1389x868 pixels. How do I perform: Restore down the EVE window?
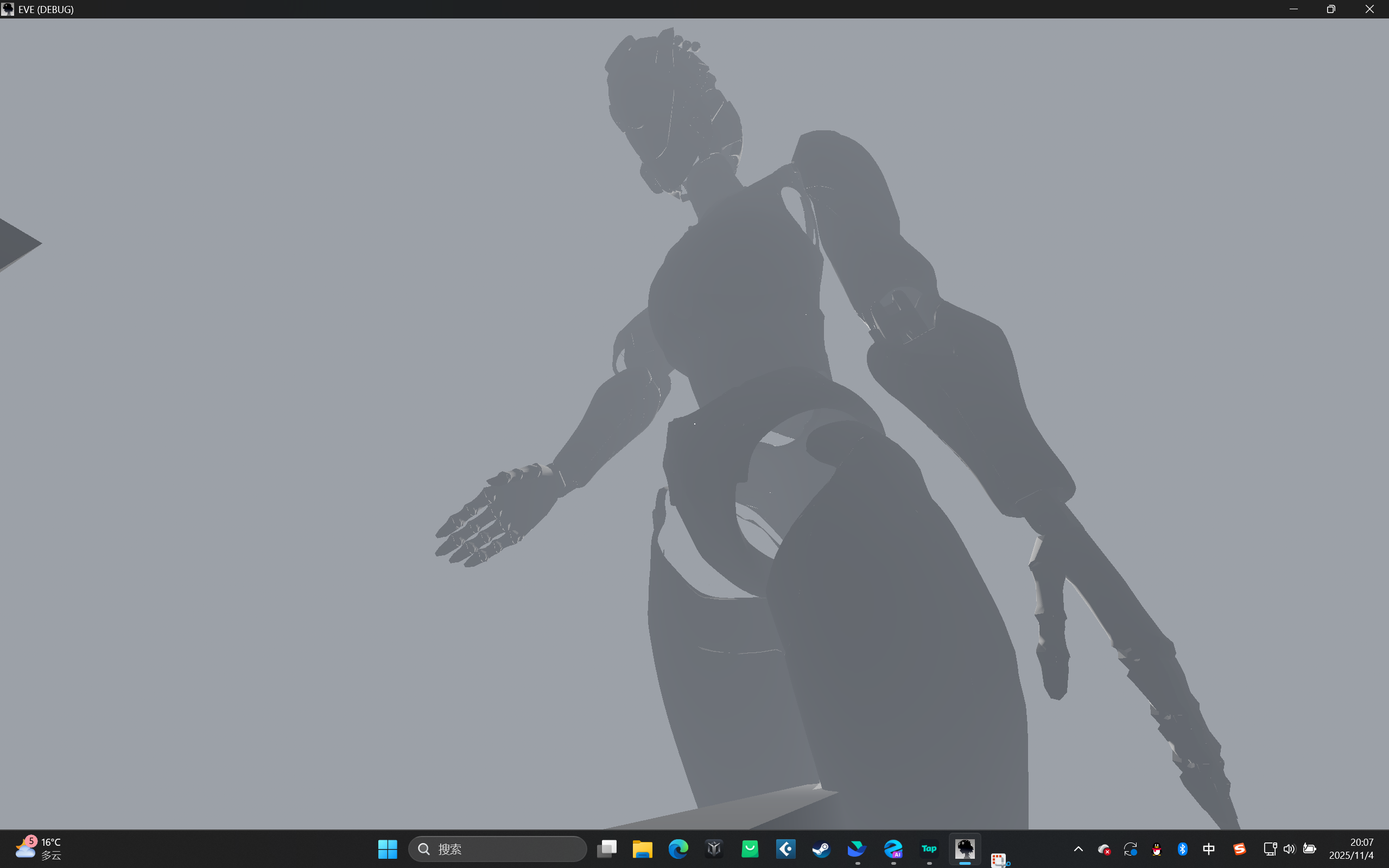click(x=1330, y=9)
